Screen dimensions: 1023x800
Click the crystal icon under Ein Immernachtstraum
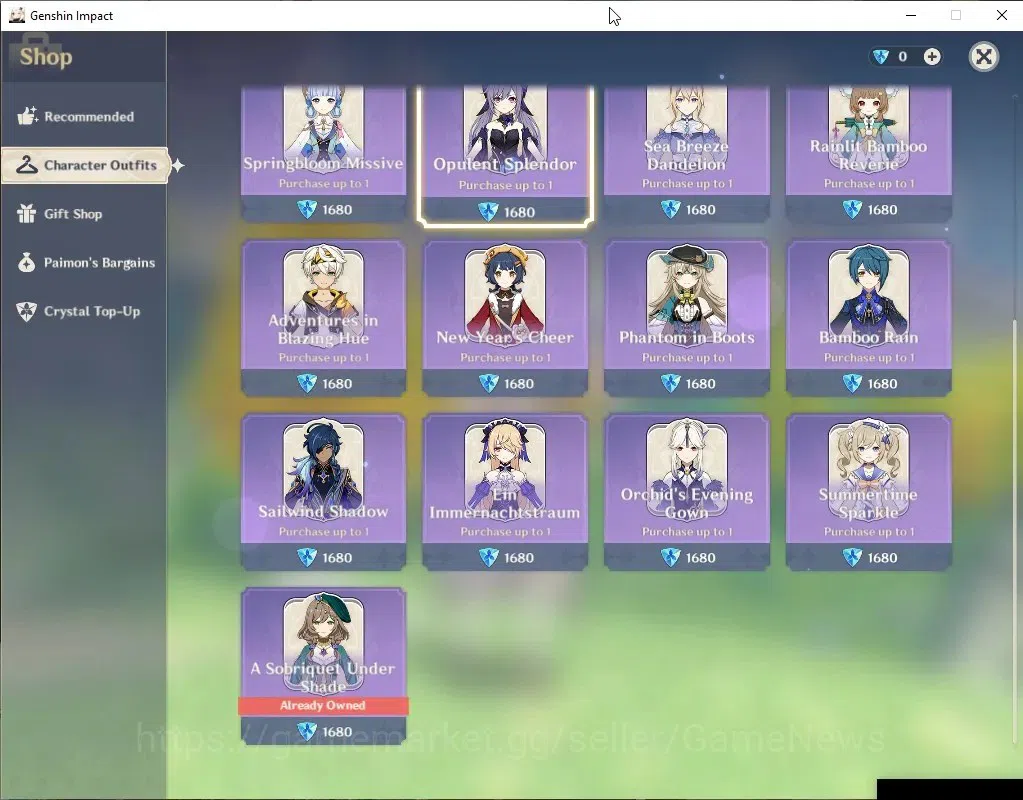[489, 558]
